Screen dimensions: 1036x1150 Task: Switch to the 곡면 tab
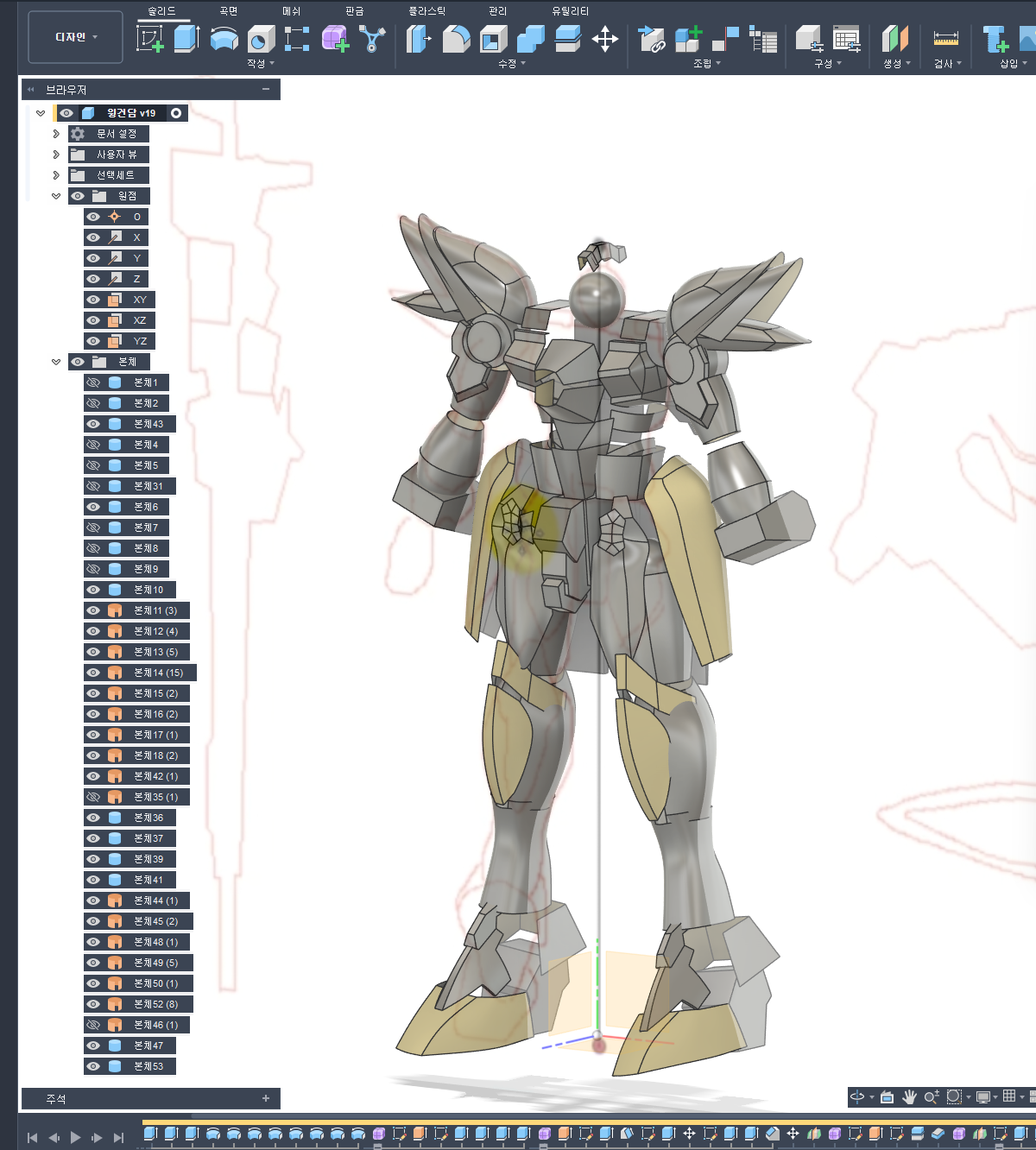click(228, 11)
